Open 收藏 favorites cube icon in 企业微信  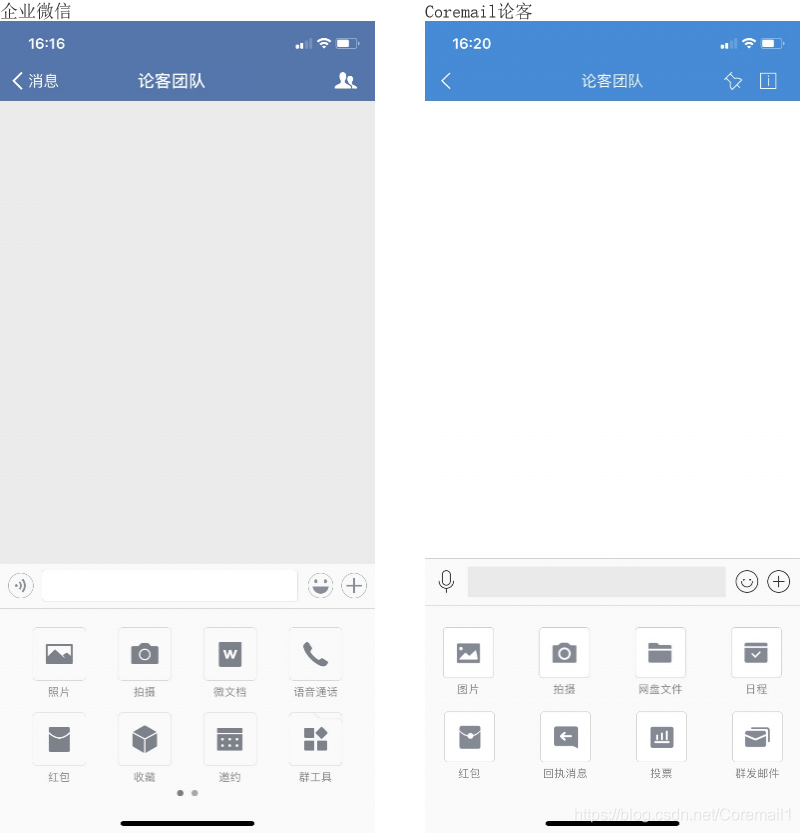tap(144, 739)
